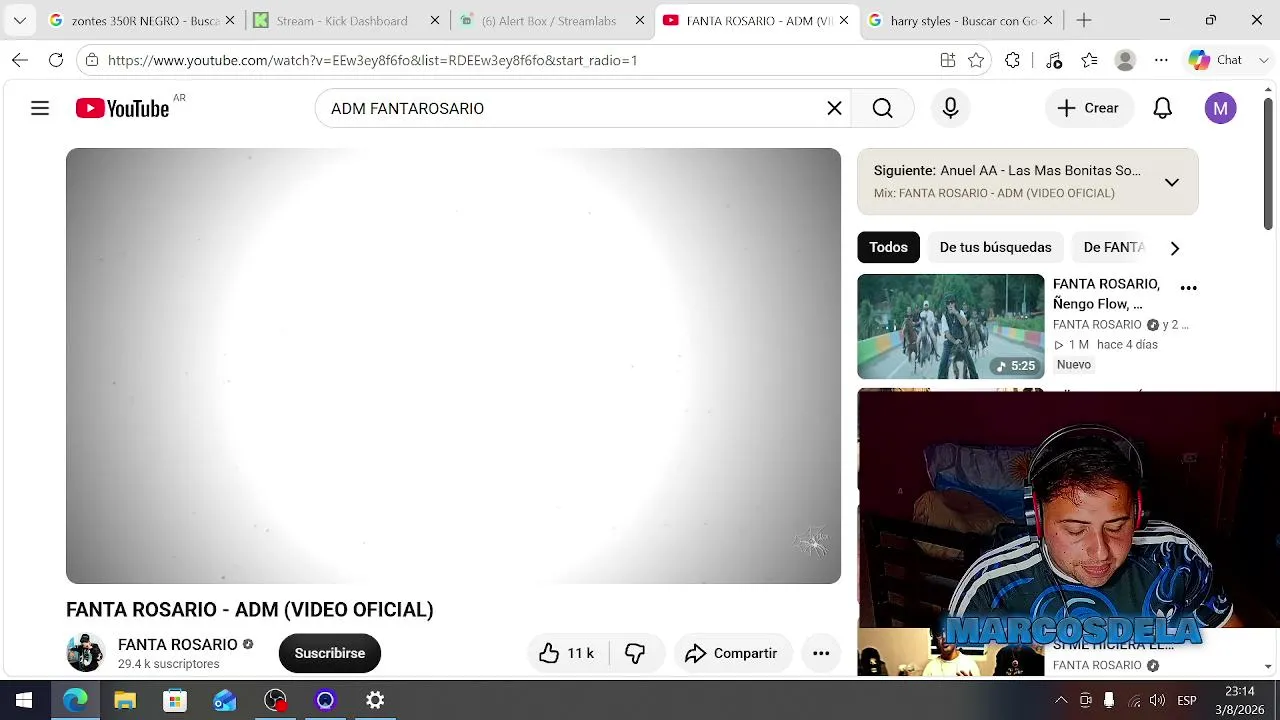
Task: Reload the YouTube page
Action: pos(56,60)
